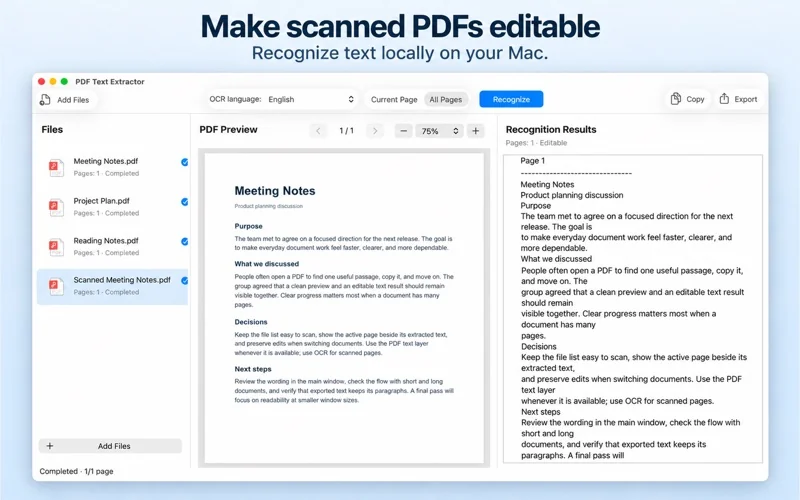Click the Add Files label in the toolbar
The height and width of the screenshot is (500, 800).
pyautogui.click(x=73, y=100)
